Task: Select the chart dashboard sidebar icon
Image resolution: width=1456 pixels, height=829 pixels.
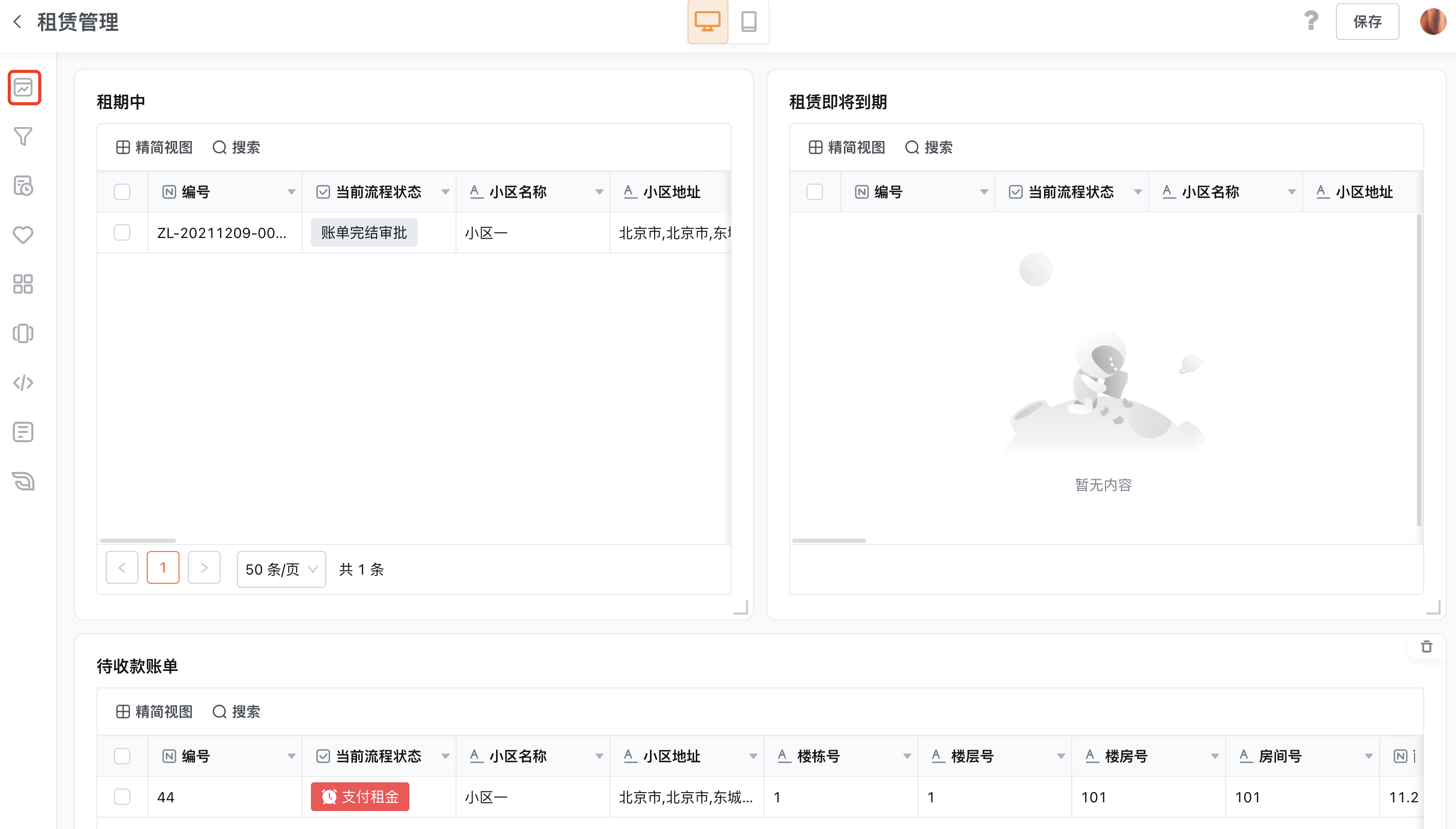Action: click(24, 88)
